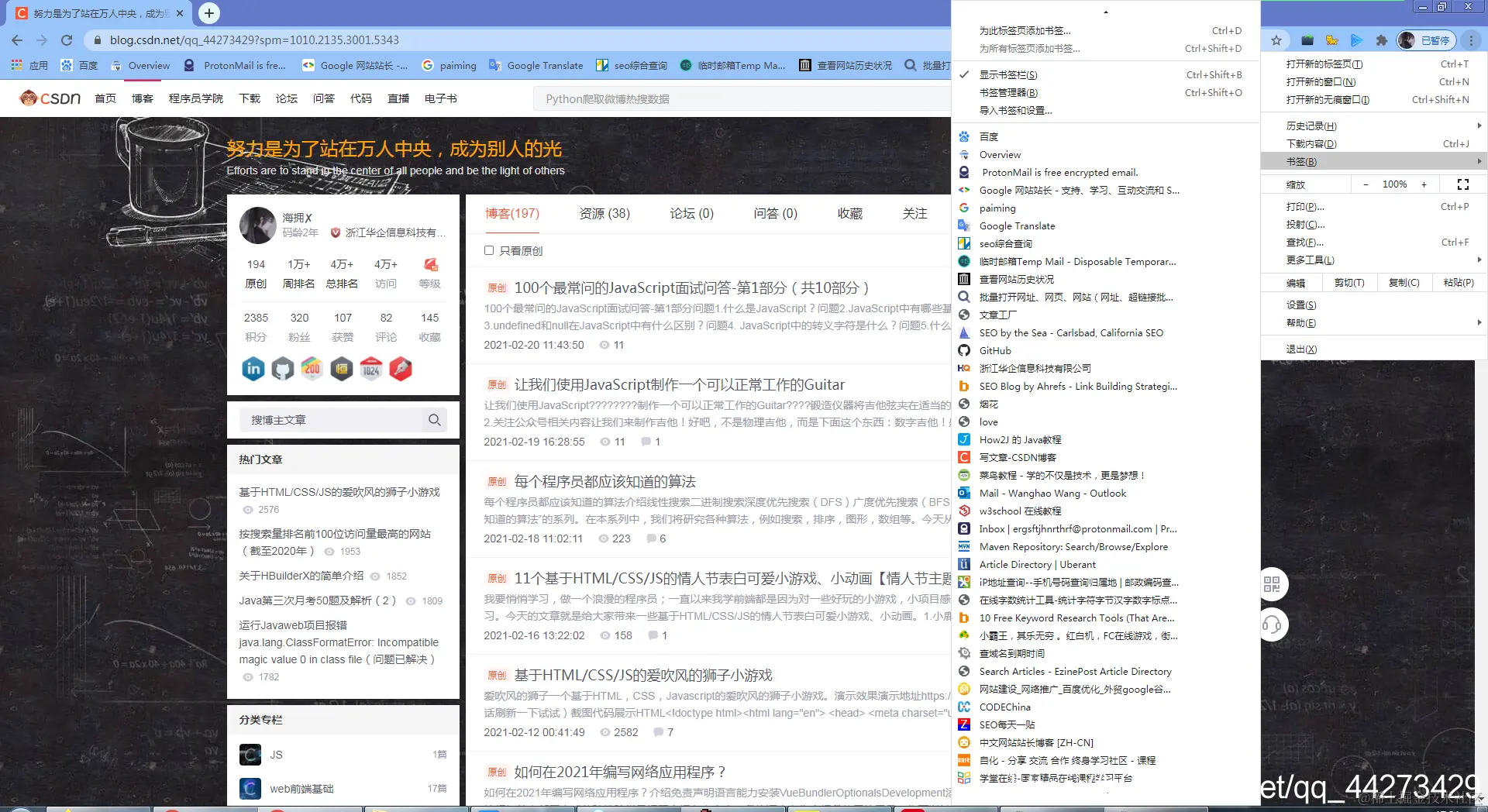Click the 应用 apps grid on the bookmarks bar

coord(29,66)
